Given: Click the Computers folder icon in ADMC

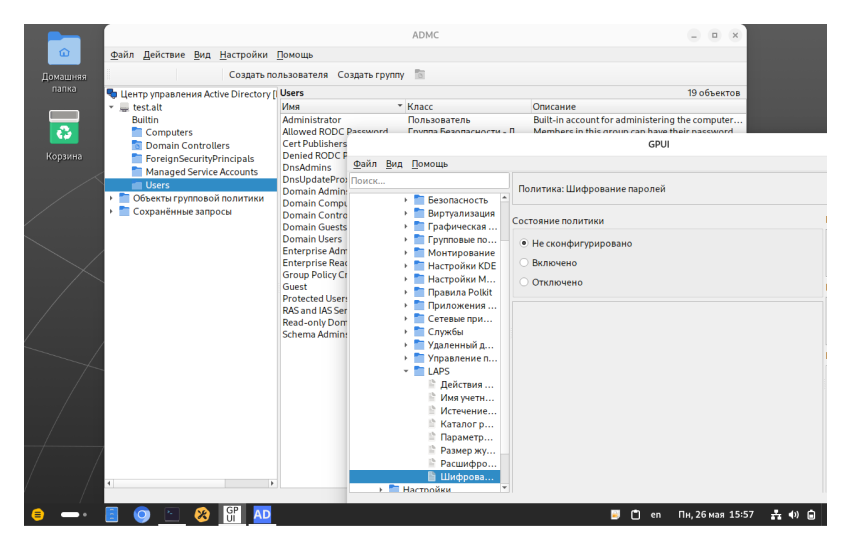Looking at the screenshot, I should (x=137, y=132).
